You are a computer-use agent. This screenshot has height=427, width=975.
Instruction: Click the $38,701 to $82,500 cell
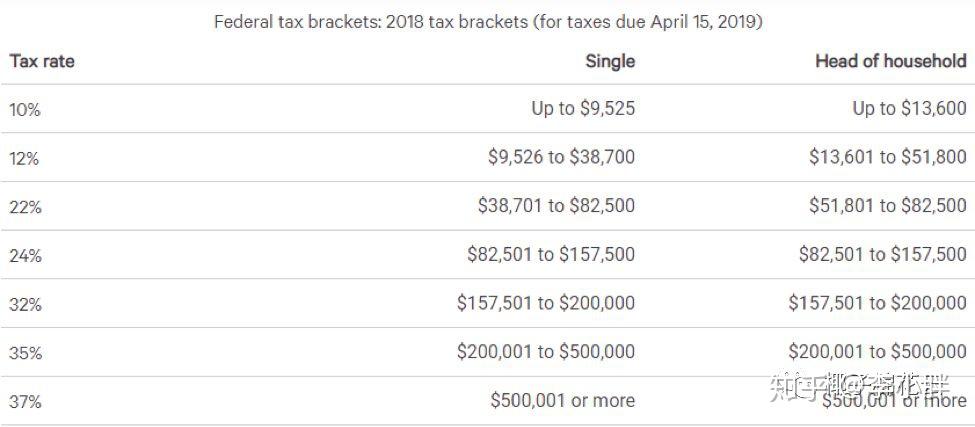tap(556, 206)
